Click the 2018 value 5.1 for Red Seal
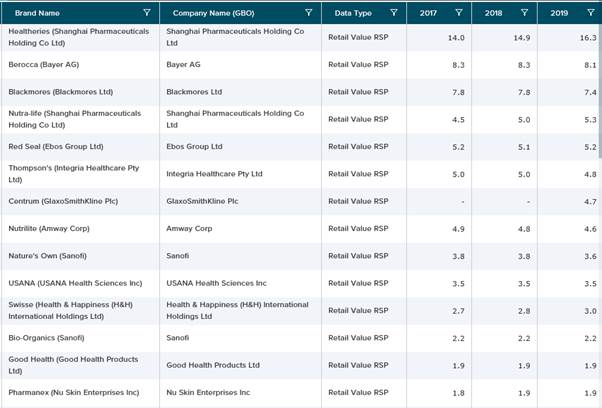 524,147
